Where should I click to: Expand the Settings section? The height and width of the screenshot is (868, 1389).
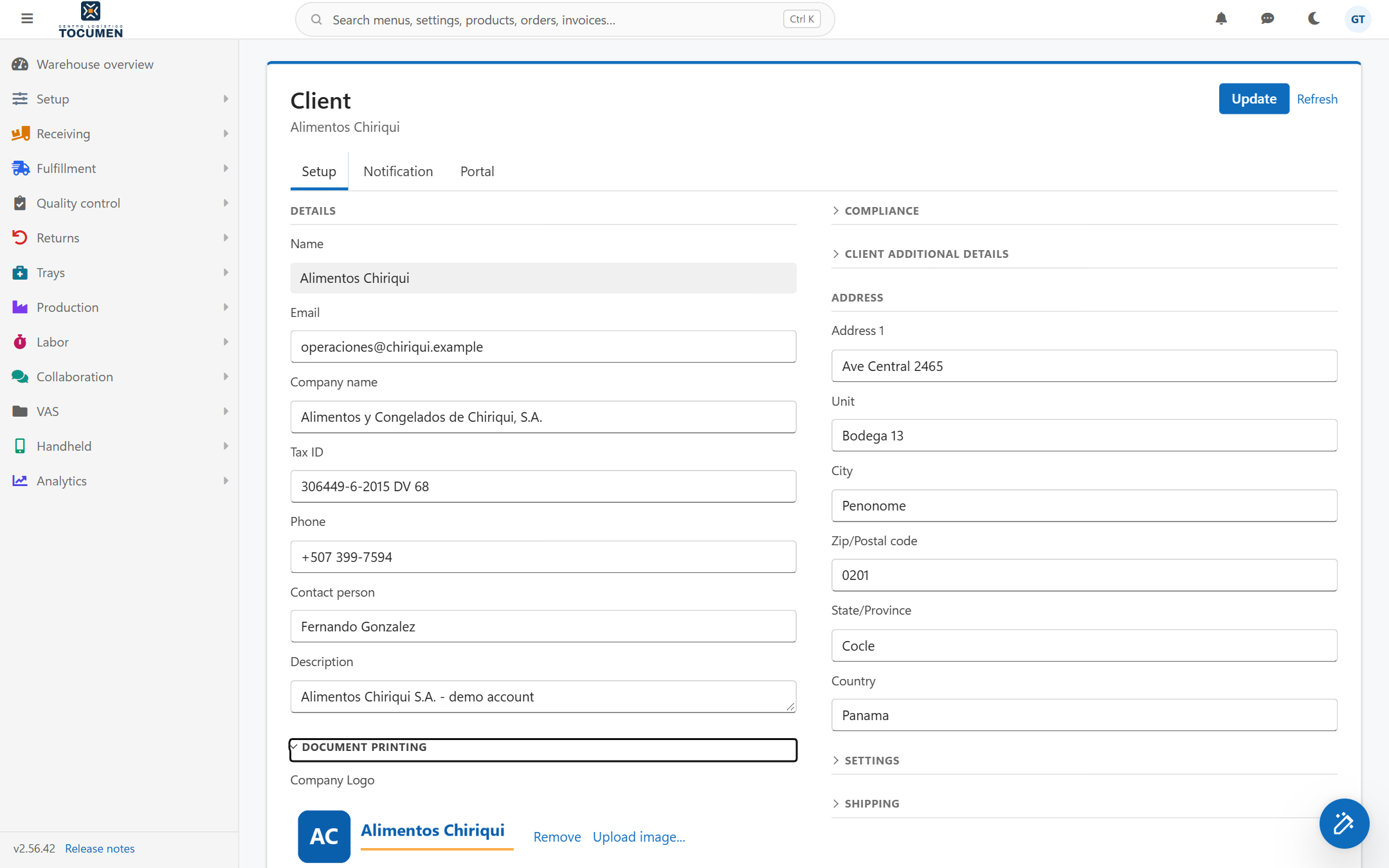click(1084, 761)
